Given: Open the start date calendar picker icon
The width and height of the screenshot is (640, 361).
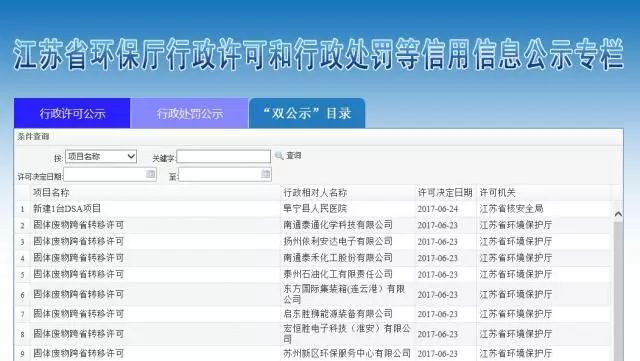Looking at the screenshot, I should (x=150, y=174).
